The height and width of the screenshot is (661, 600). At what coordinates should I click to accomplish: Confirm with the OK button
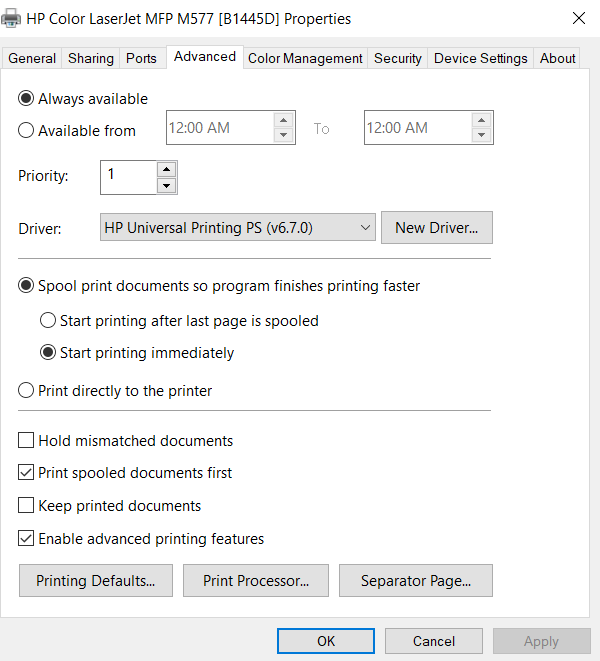point(326,641)
